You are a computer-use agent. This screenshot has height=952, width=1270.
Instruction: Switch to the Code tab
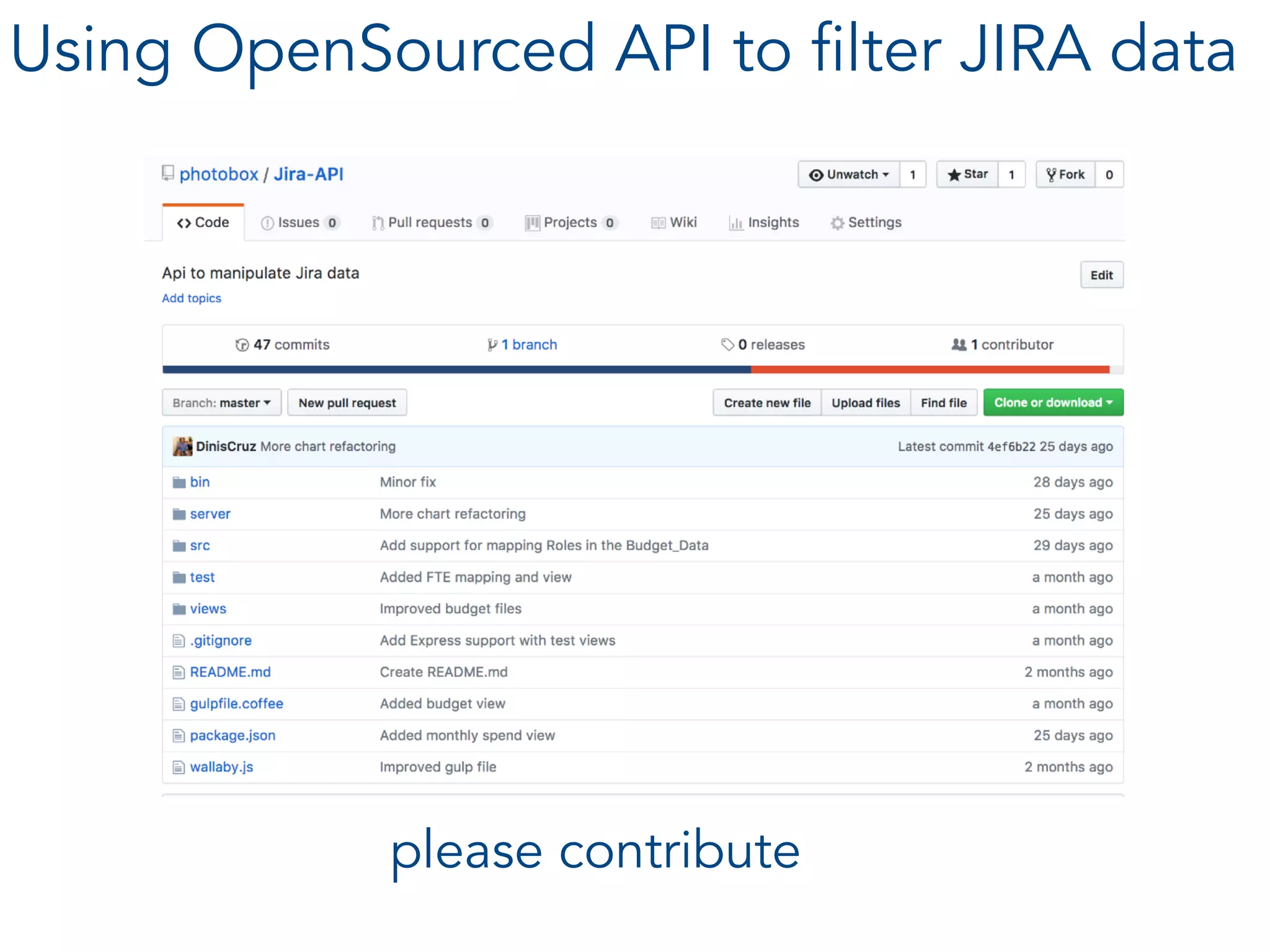coord(203,223)
